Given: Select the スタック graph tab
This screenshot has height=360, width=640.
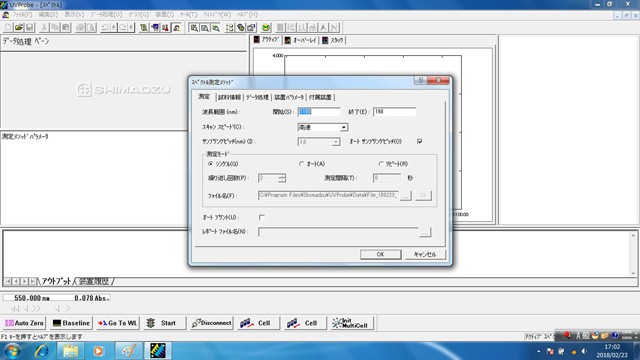Looking at the screenshot, I should (333, 40).
